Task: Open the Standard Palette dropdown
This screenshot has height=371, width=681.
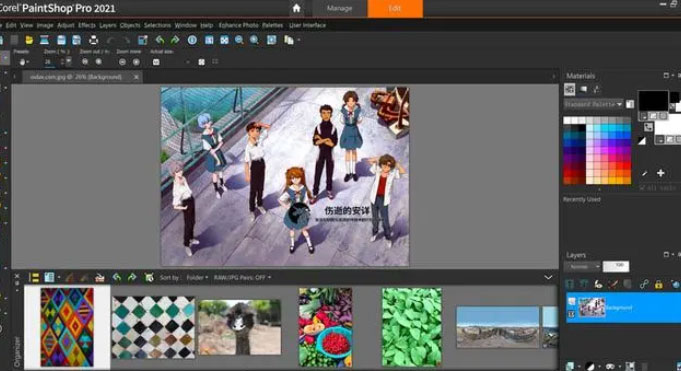Action: [x=593, y=104]
